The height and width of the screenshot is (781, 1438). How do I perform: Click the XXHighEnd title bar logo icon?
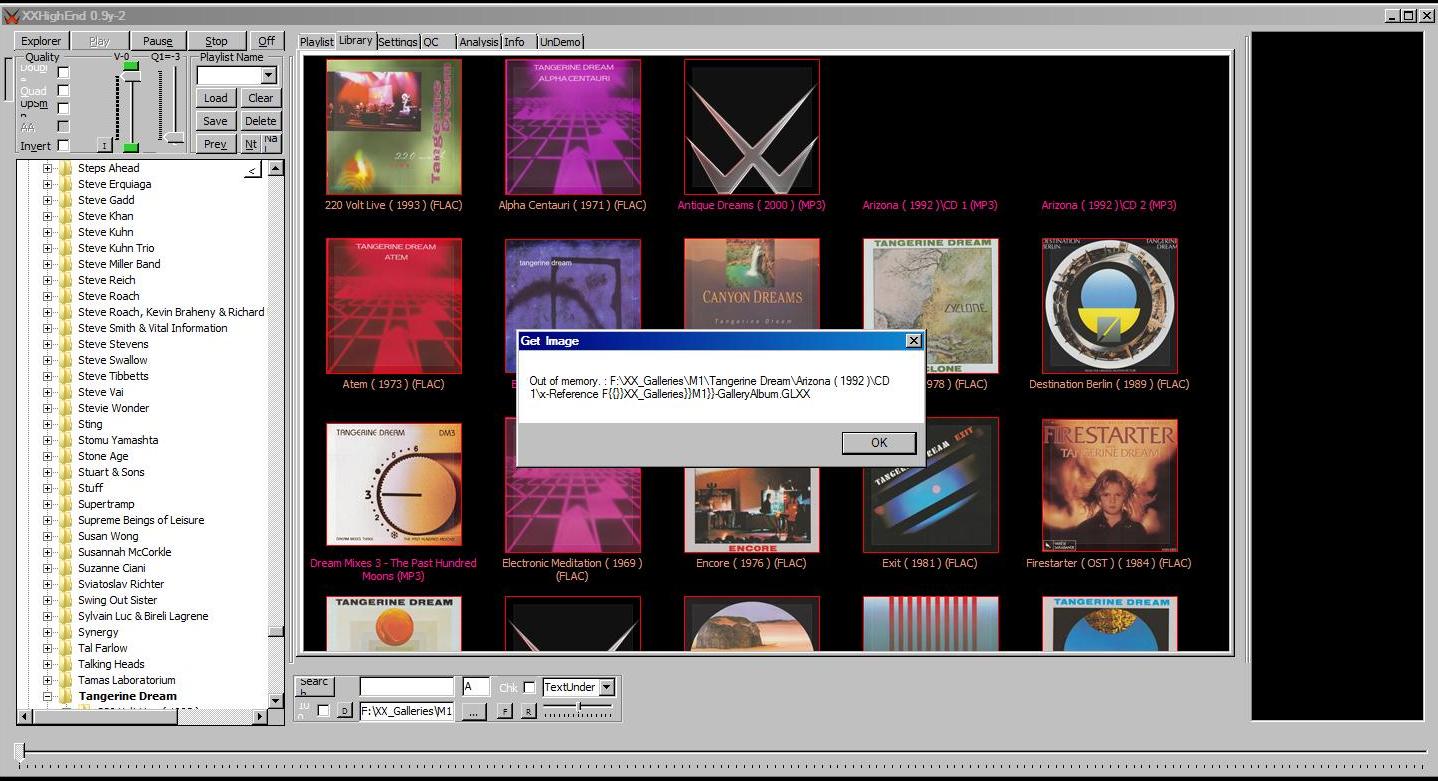(11, 16)
